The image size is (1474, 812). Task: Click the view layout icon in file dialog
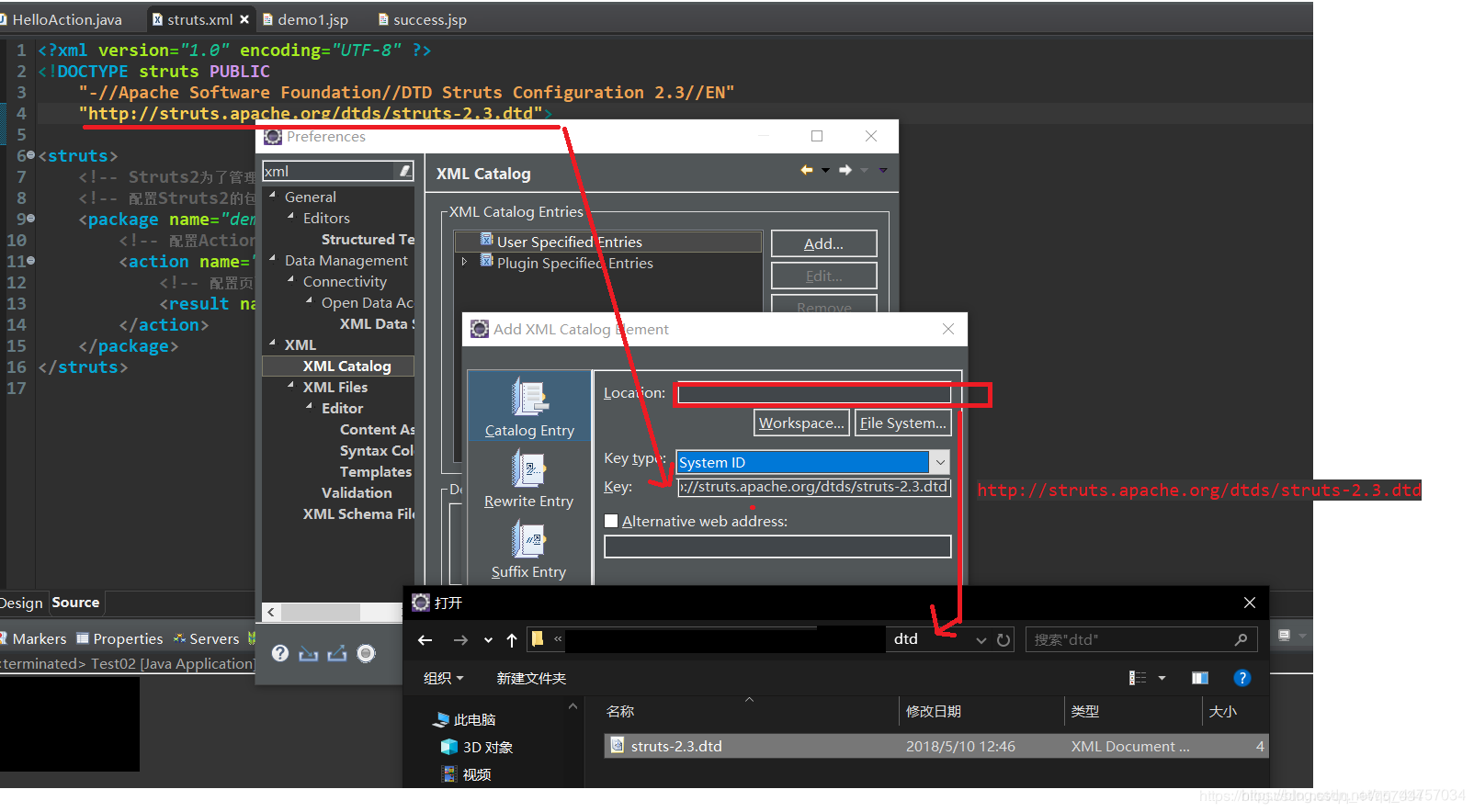[x=1138, y=678]
